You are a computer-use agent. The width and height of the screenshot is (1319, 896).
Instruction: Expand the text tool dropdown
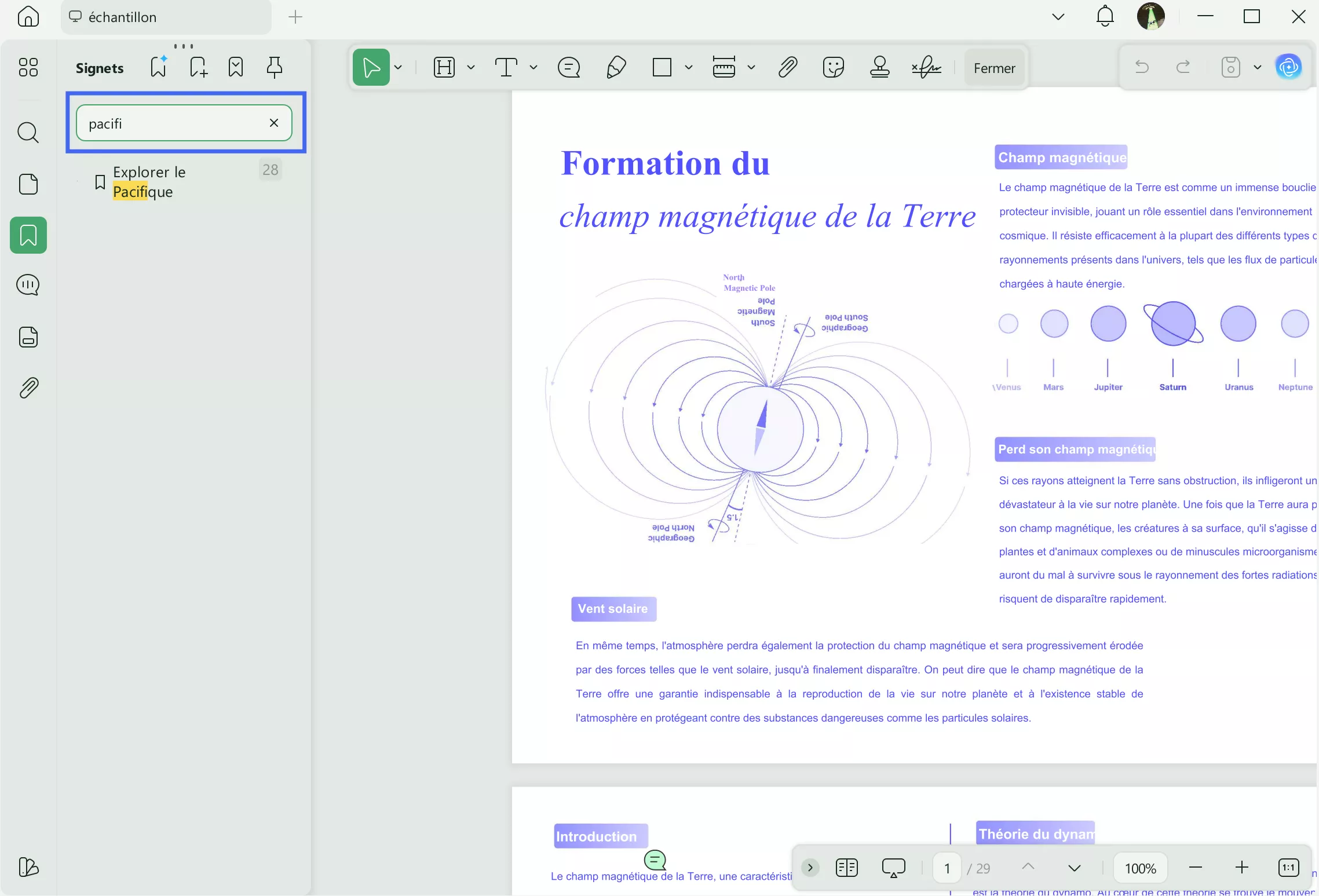point(534,67)
